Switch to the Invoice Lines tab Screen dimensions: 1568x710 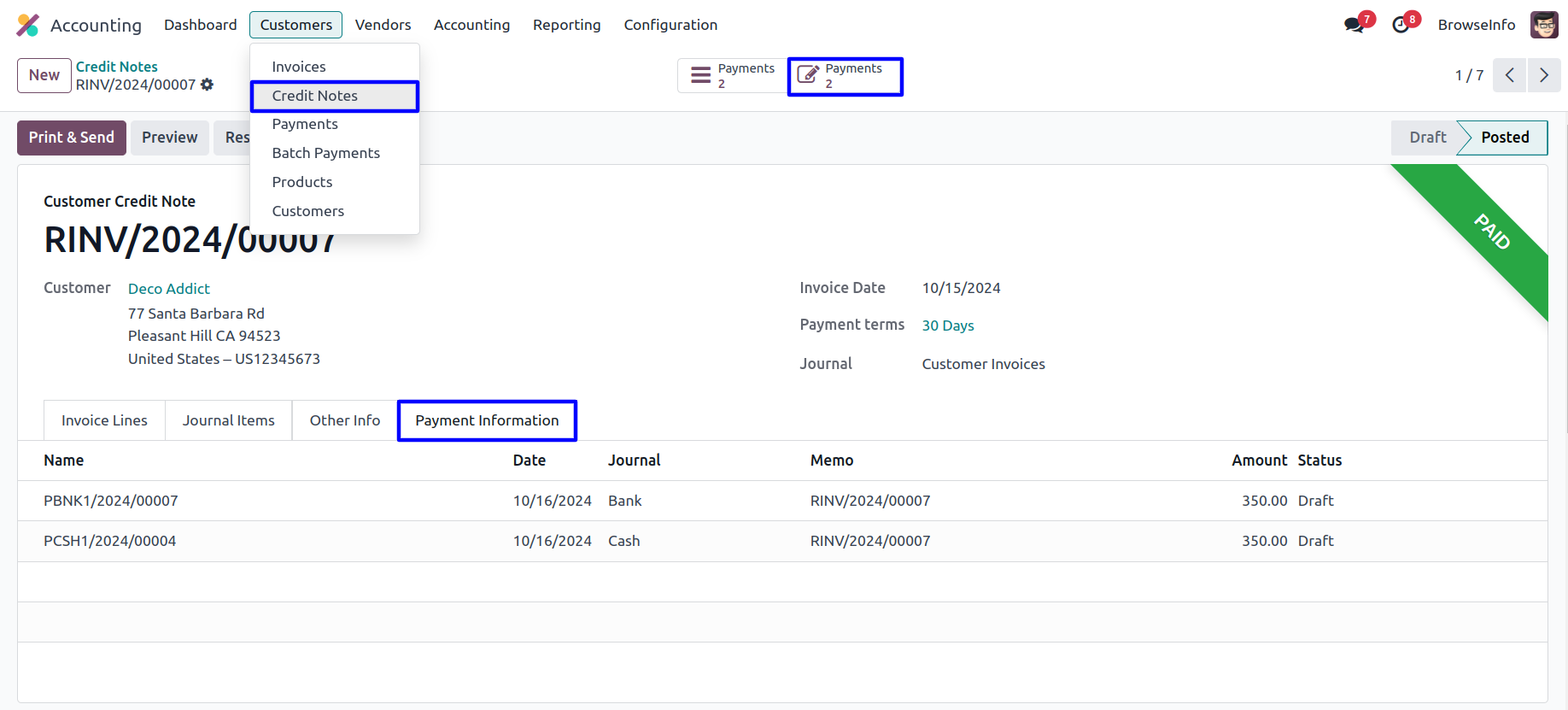[104, 420]
